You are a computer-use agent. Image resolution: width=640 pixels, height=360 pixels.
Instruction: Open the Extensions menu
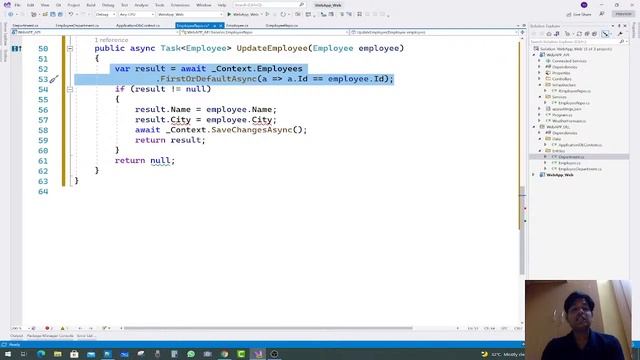[x=180, y=5]
